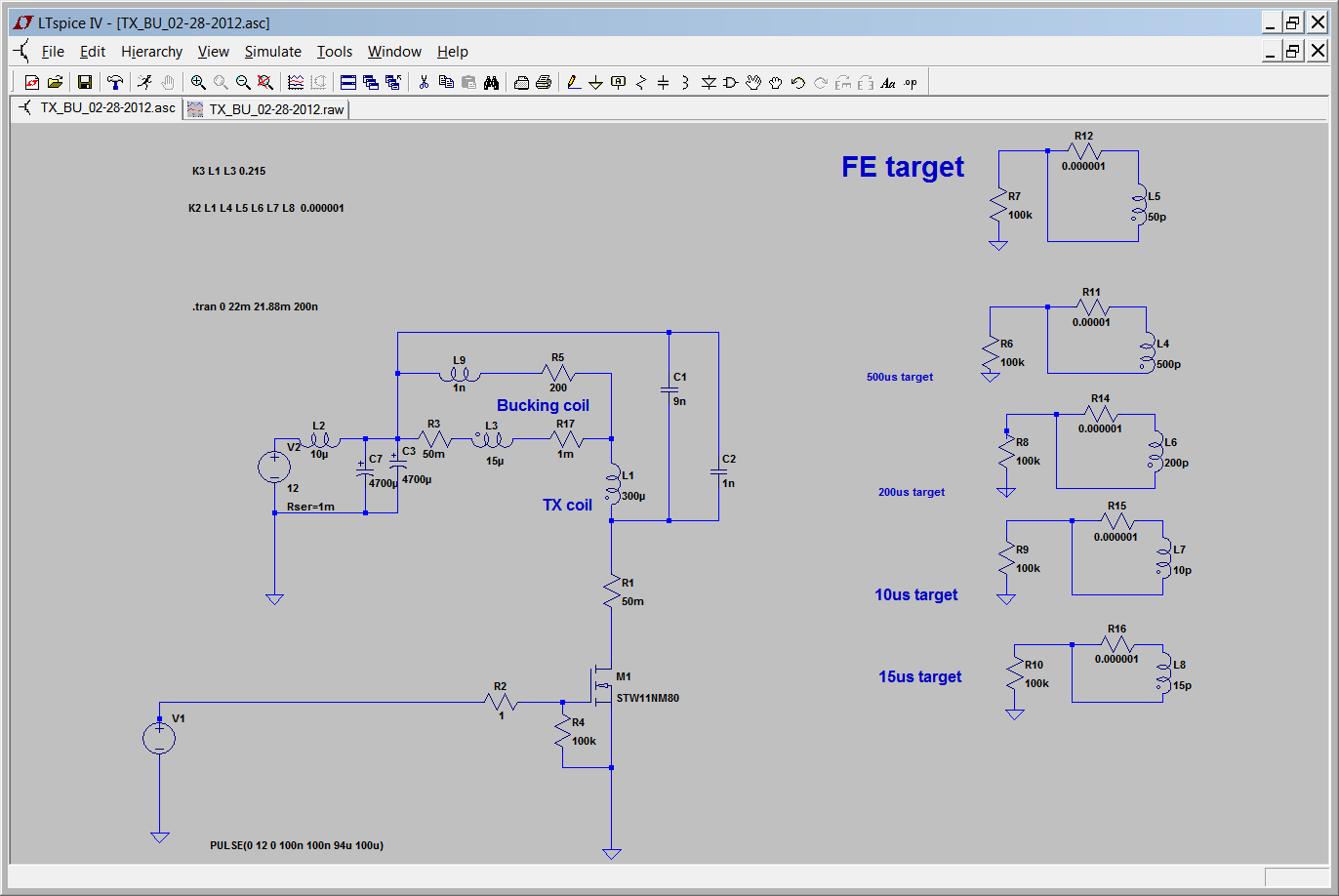Open the Hierarchy menu
This screenshot has height=896, width=1339.
tap(151, 52)
